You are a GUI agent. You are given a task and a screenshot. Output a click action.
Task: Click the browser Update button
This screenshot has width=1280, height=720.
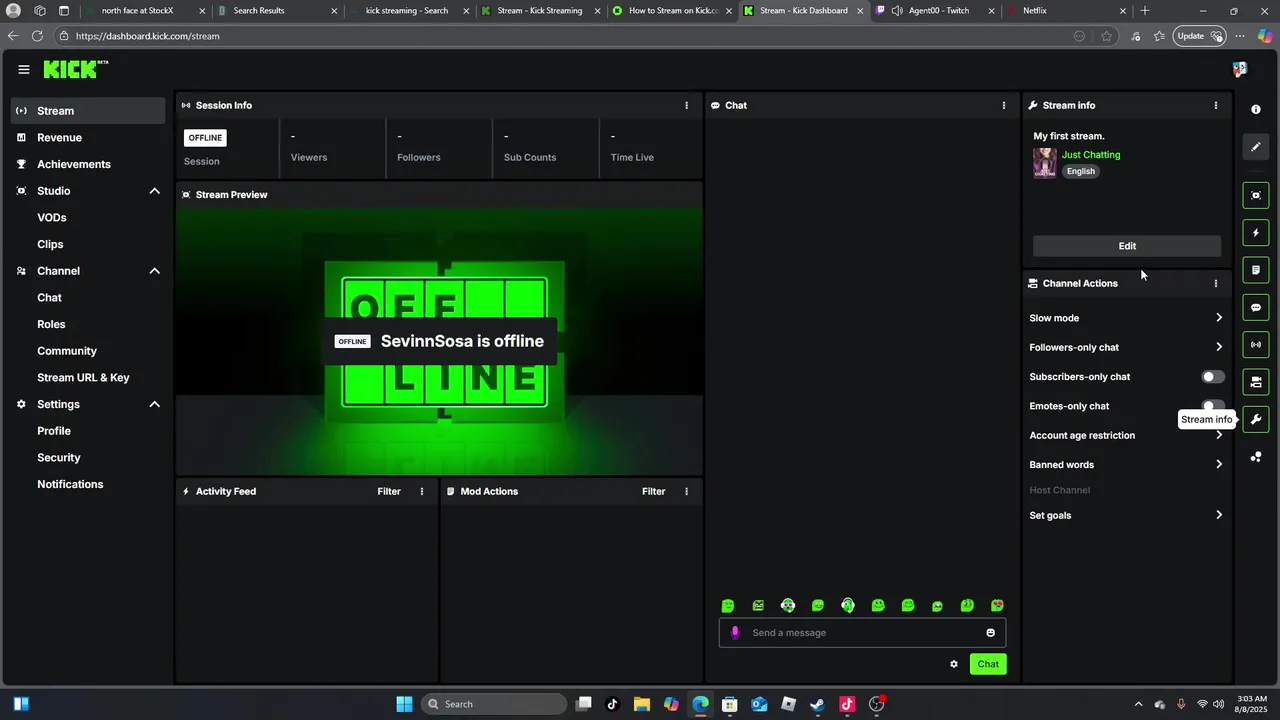pyautogui.click(x=1200, y=36)
